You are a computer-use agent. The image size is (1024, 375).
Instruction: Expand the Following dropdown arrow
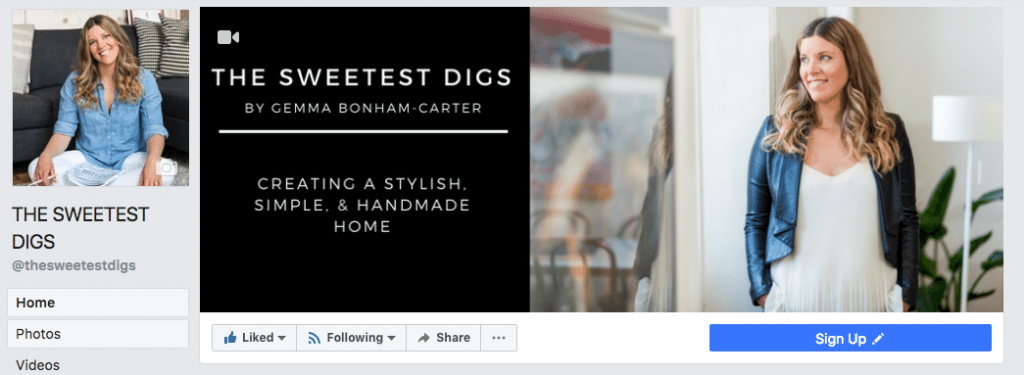[x=391, y=338]
